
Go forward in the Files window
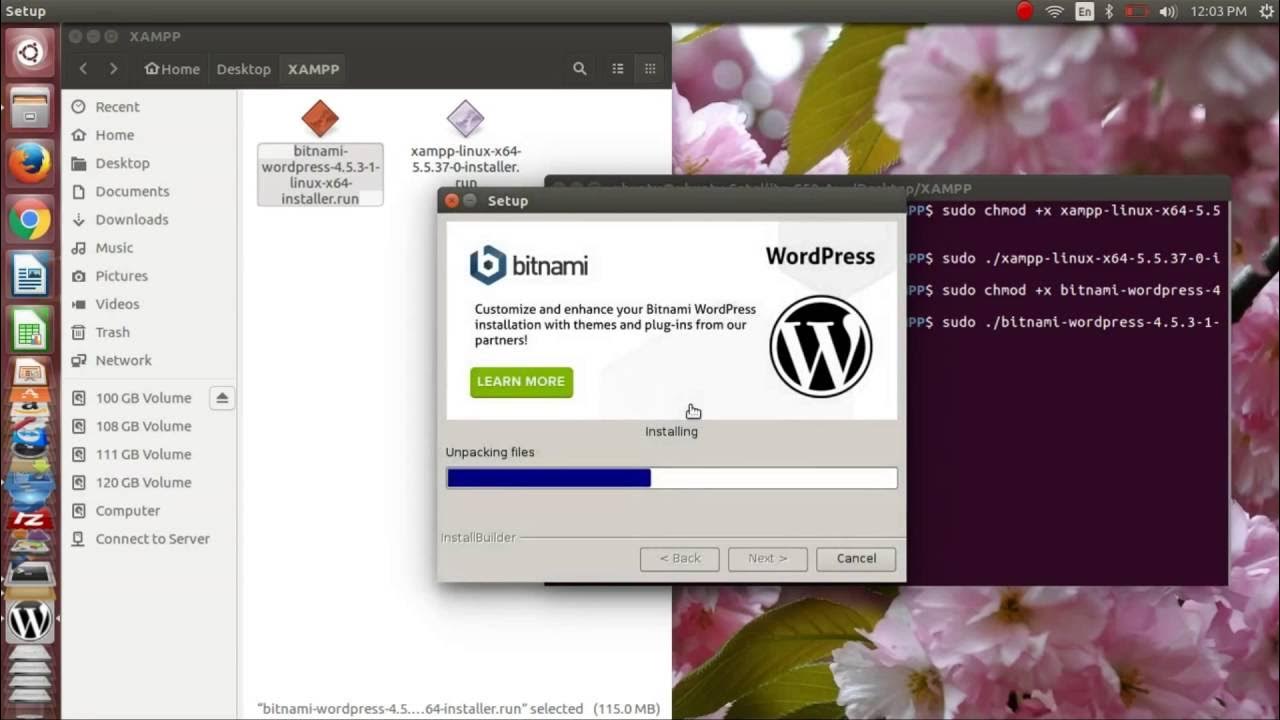tap(113, 69)
